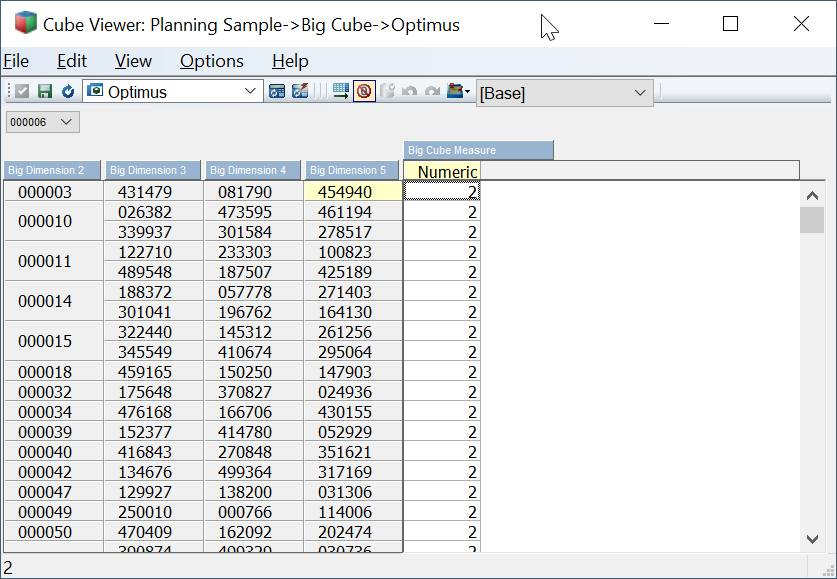Click the green Save icon in toolbar
The image size is (837, 579).
point(45,92)
